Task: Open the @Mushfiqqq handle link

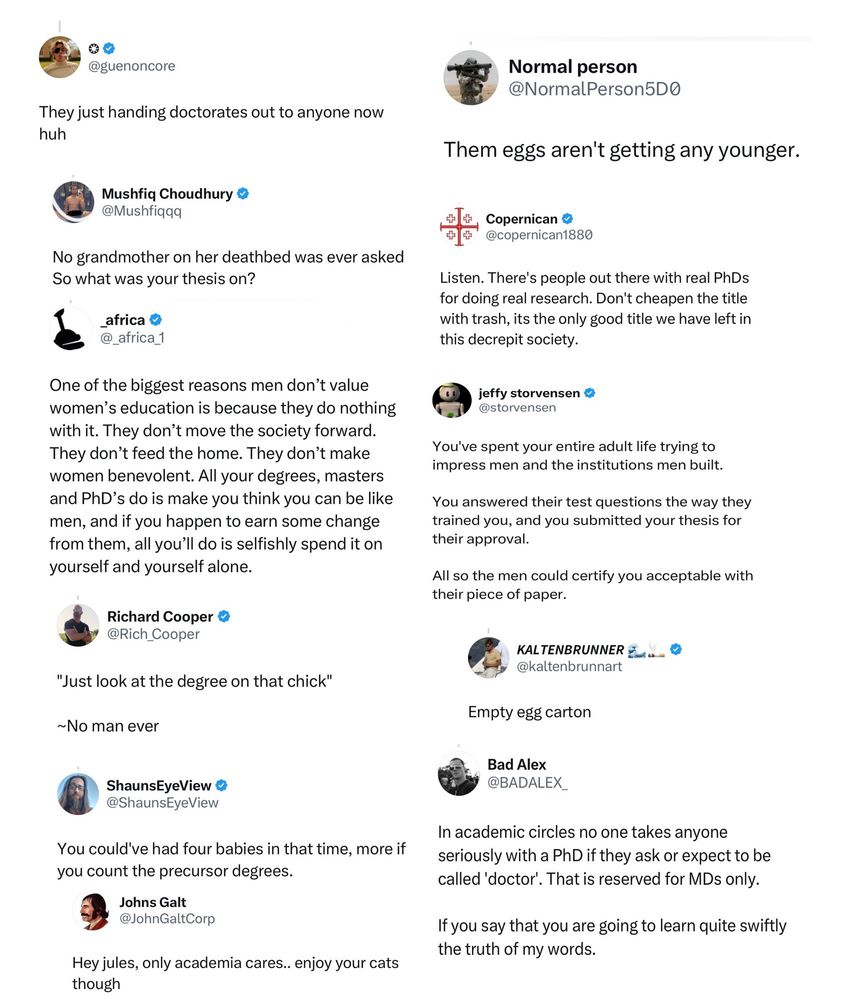Action: coord(142,211)
